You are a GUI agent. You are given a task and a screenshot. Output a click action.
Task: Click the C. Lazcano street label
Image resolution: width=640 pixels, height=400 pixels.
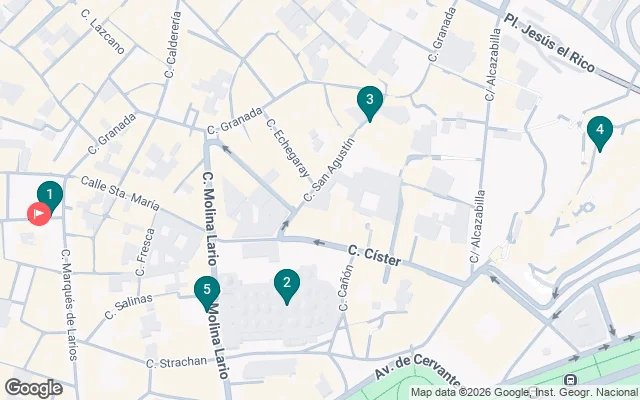tap(103, 32)
